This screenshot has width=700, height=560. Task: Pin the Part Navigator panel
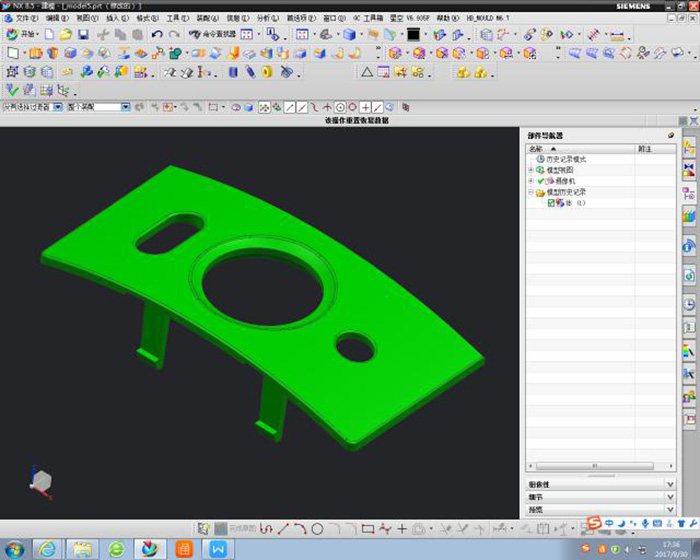point(671,135)
